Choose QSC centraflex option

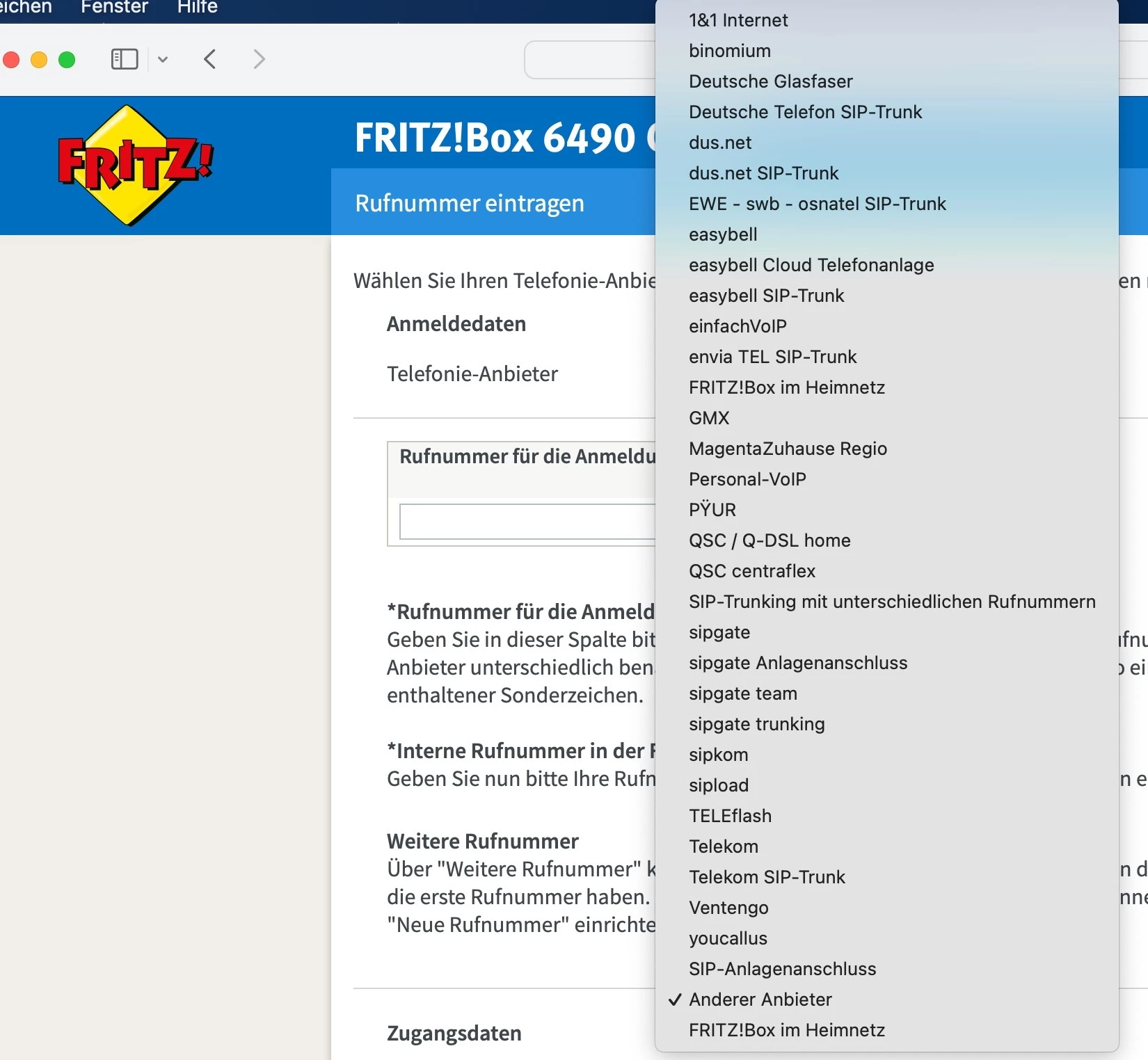click(x=887, y=571)
